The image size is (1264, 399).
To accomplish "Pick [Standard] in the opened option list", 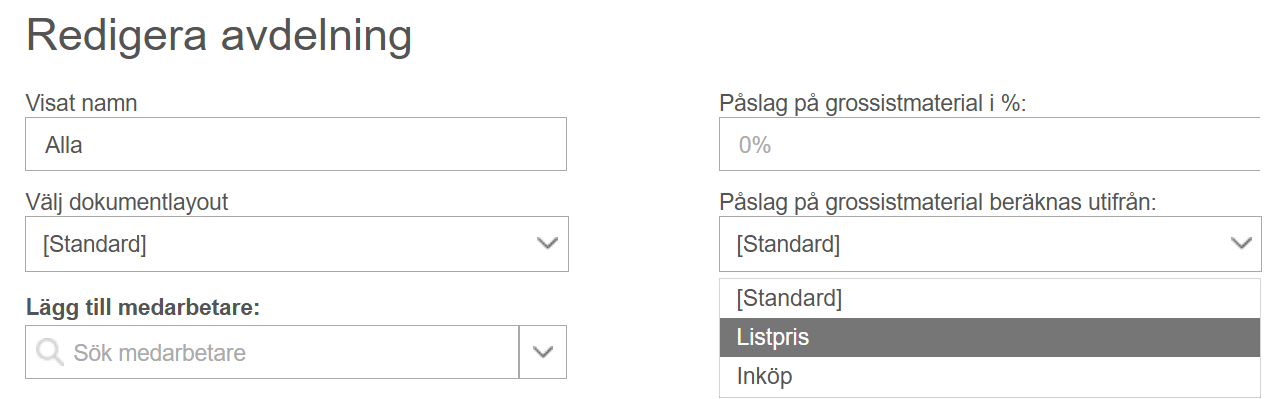I will (989, 298).
